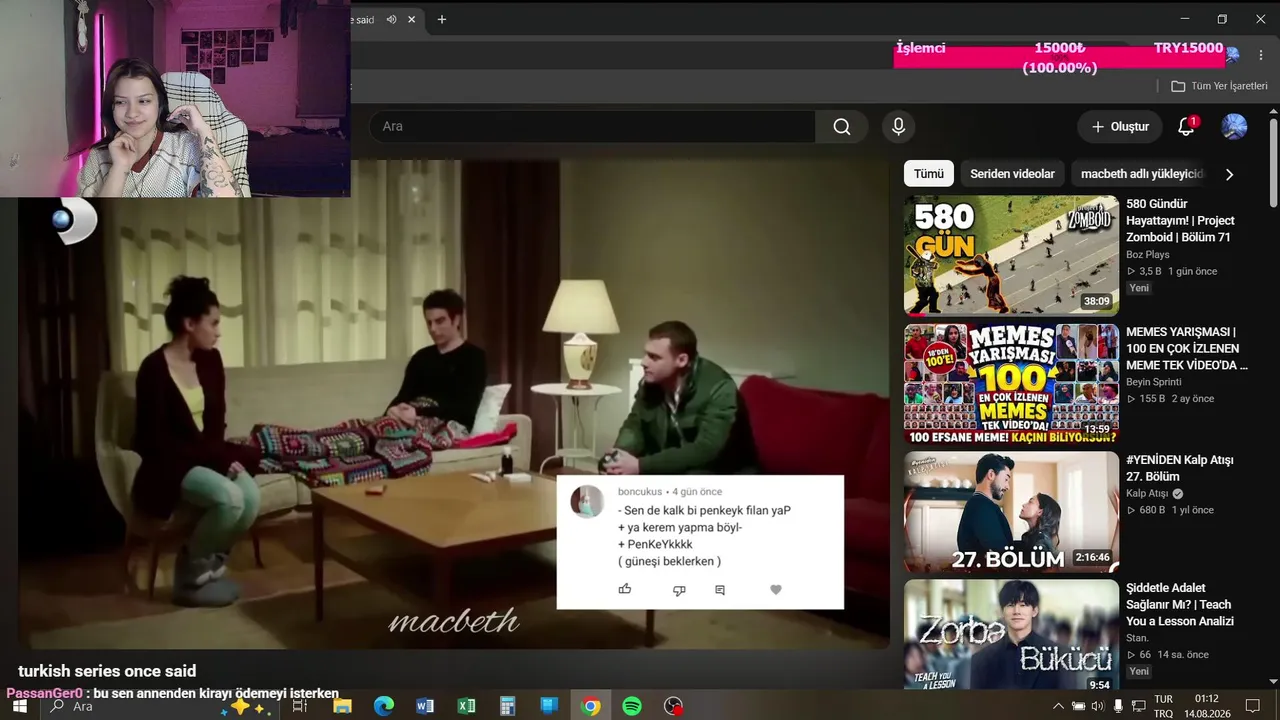Image resolution: width=1280 pixels, height=720 pixels.
Task: Open the Kalp Atışı '27. BÖLÜM' thumbnail
Action: 1011,511
